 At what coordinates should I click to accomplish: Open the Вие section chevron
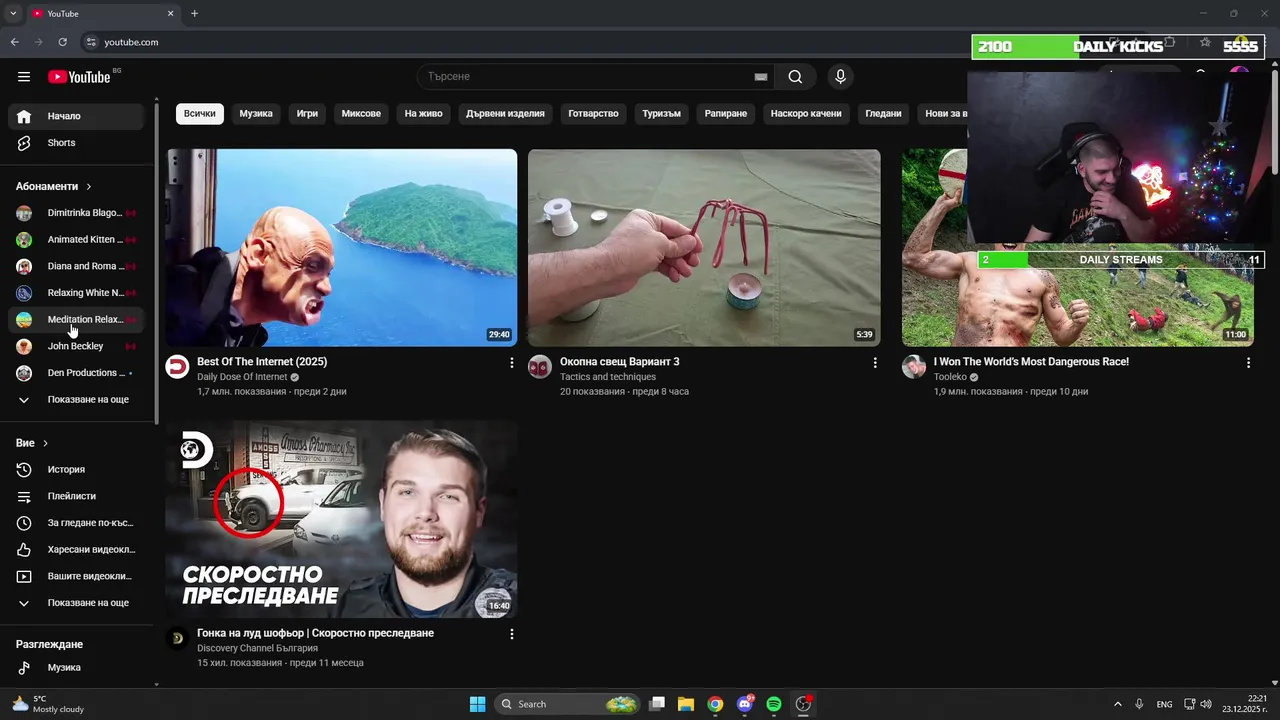click(45, 443)
